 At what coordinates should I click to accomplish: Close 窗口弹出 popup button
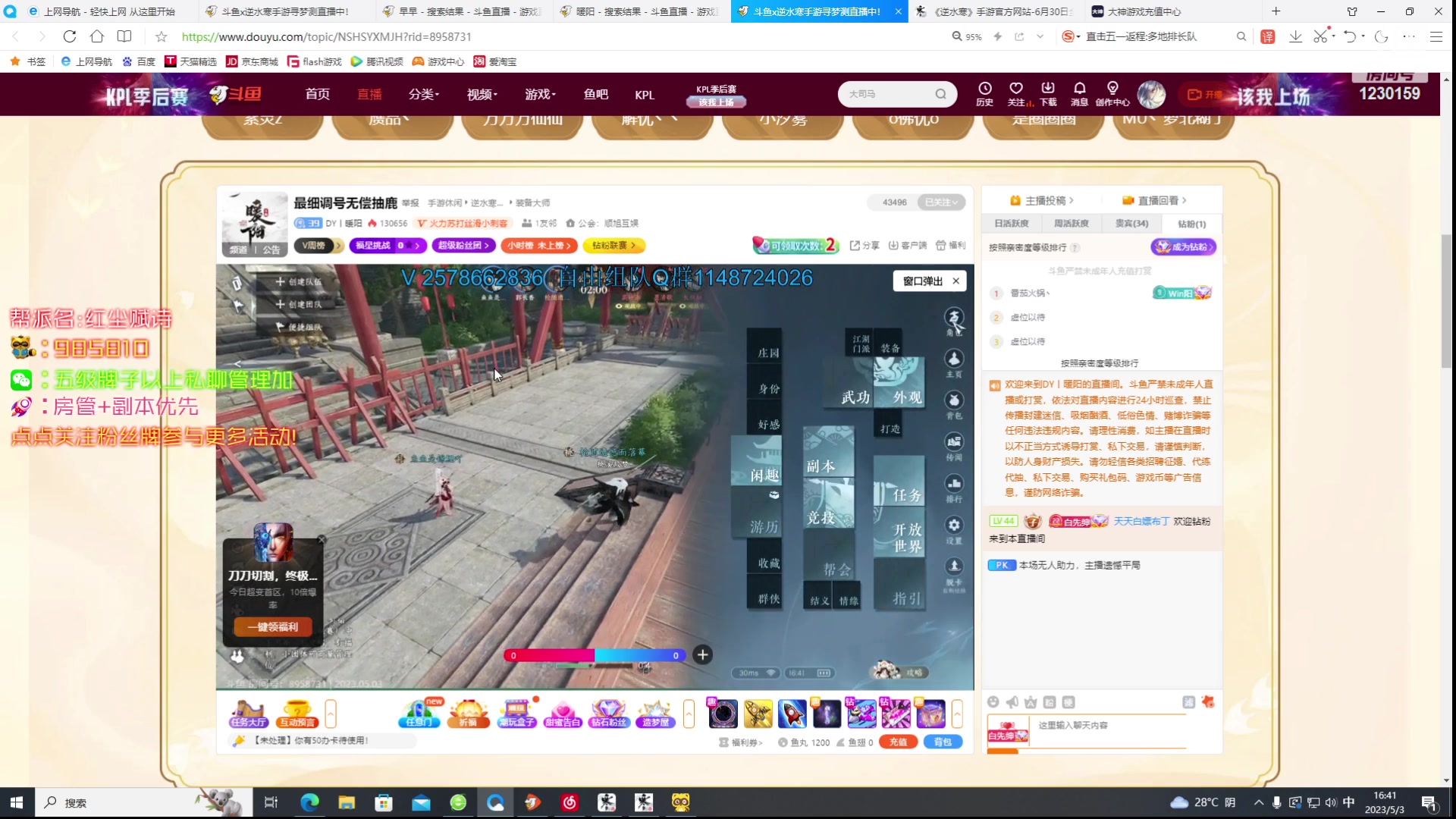click(x=956, y=281)
